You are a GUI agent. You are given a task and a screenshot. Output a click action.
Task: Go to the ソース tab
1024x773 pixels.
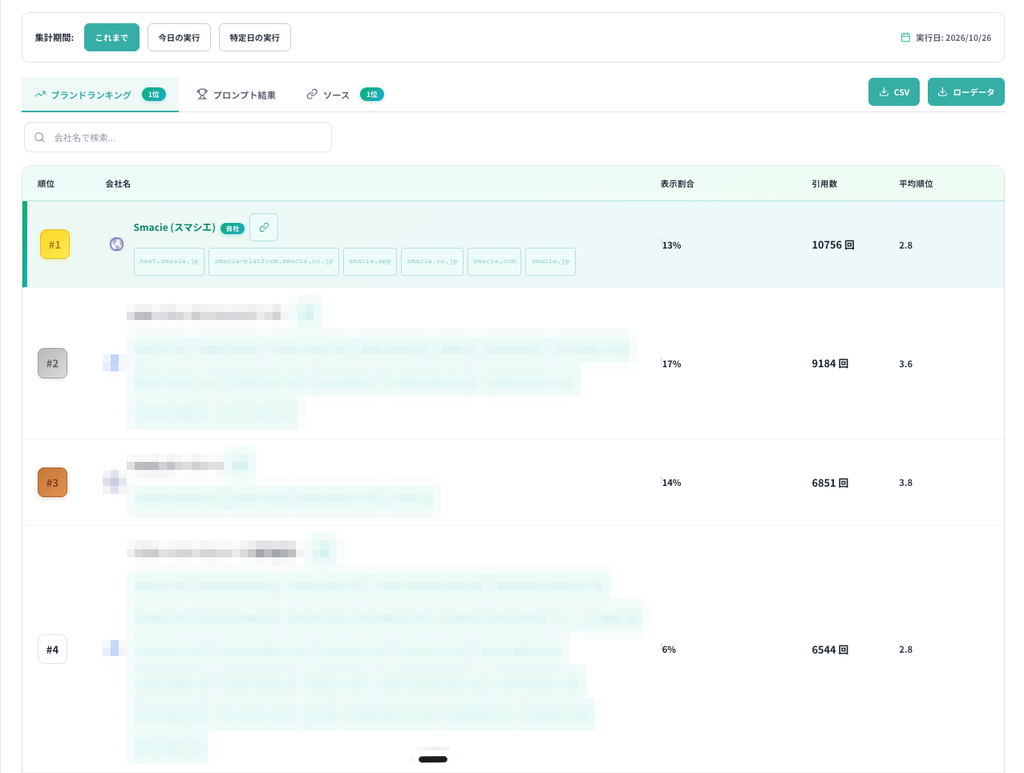(345, 95)
